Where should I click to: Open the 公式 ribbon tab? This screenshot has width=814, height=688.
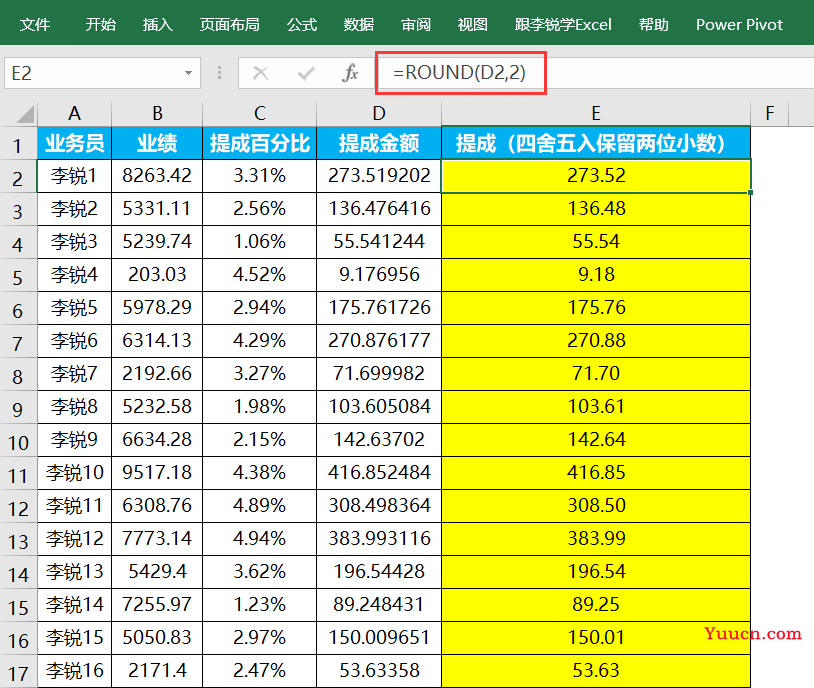pyautogui.click(x=301, y=24)
